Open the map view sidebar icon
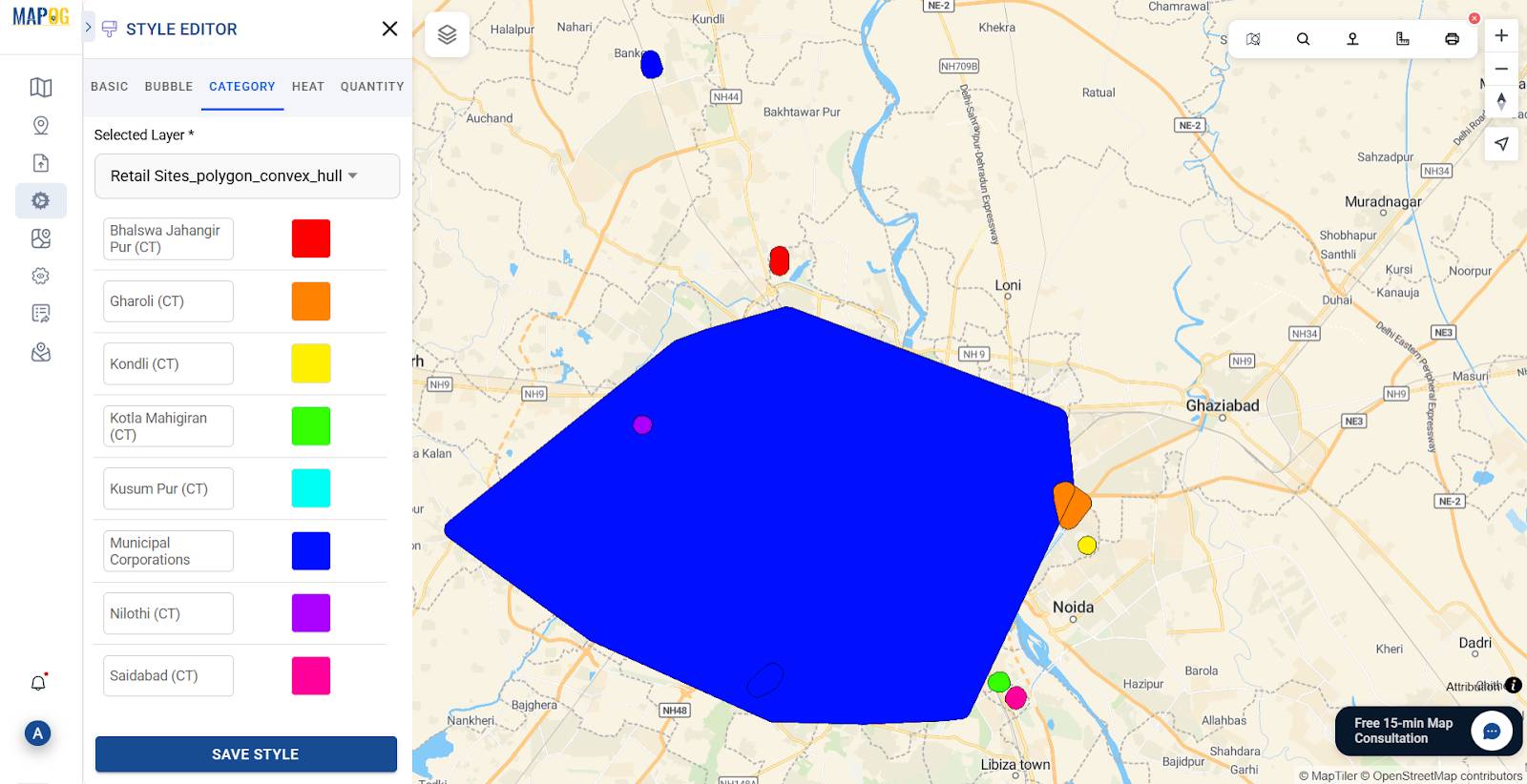The width and height of the screenshot is (1527, 784). click(x=40, y=88)
